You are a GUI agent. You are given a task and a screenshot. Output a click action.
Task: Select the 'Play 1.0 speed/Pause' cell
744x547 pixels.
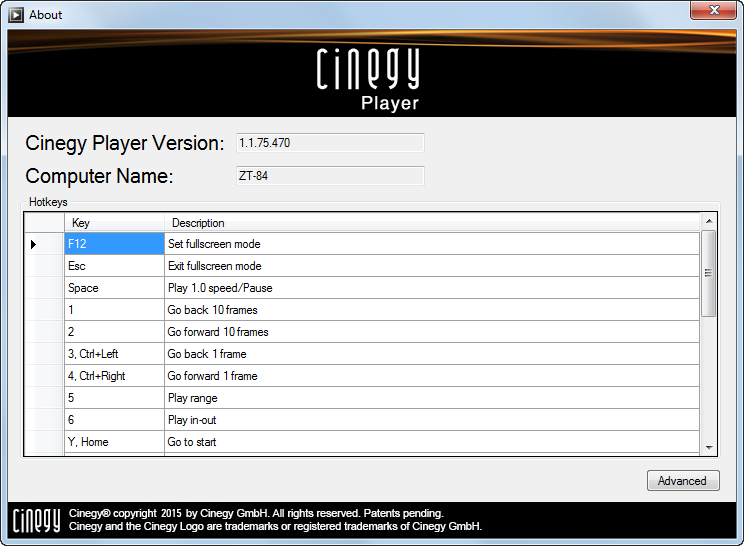tap(432, 288)
